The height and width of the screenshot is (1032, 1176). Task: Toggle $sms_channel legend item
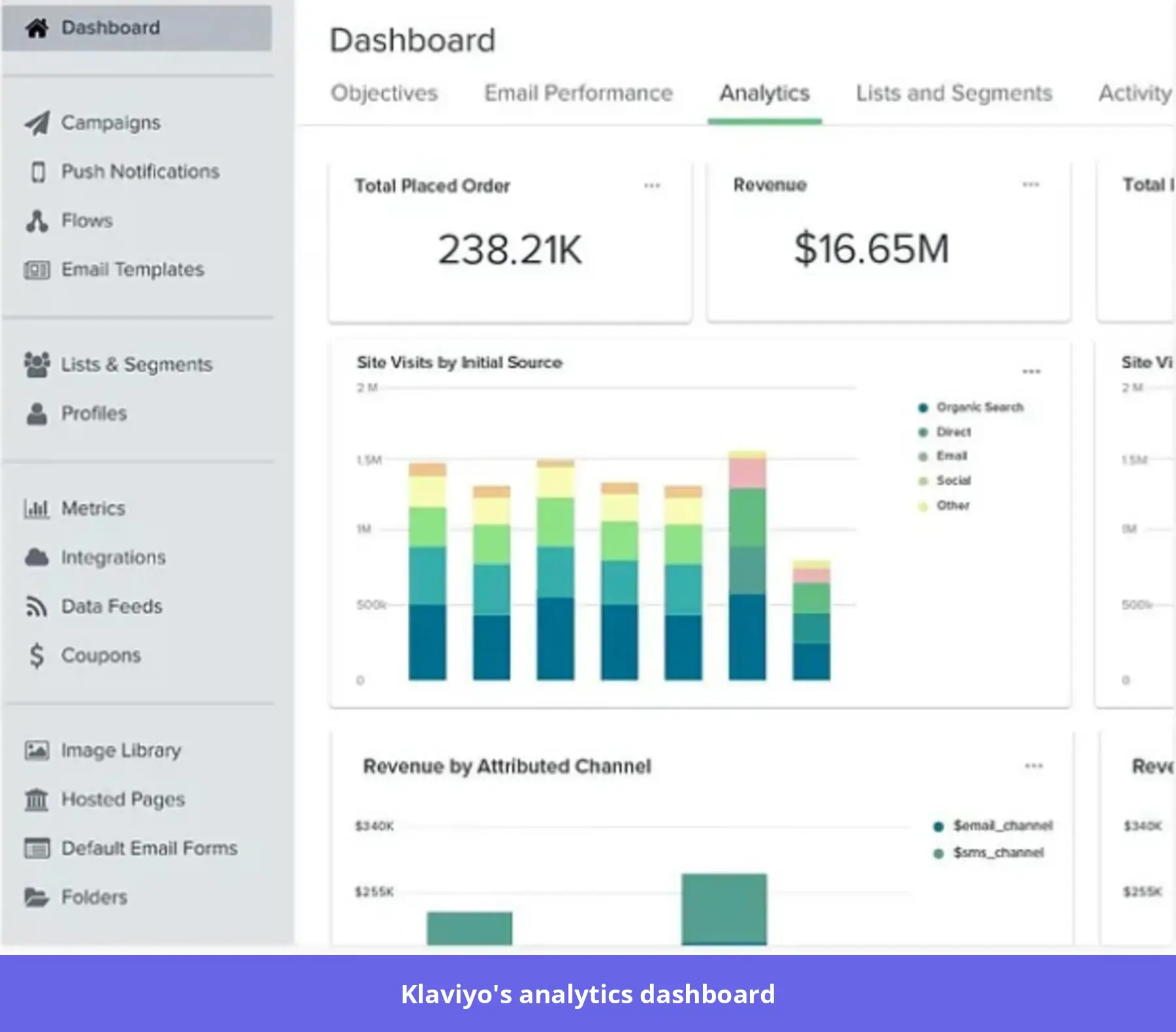(x=988, y=853)
